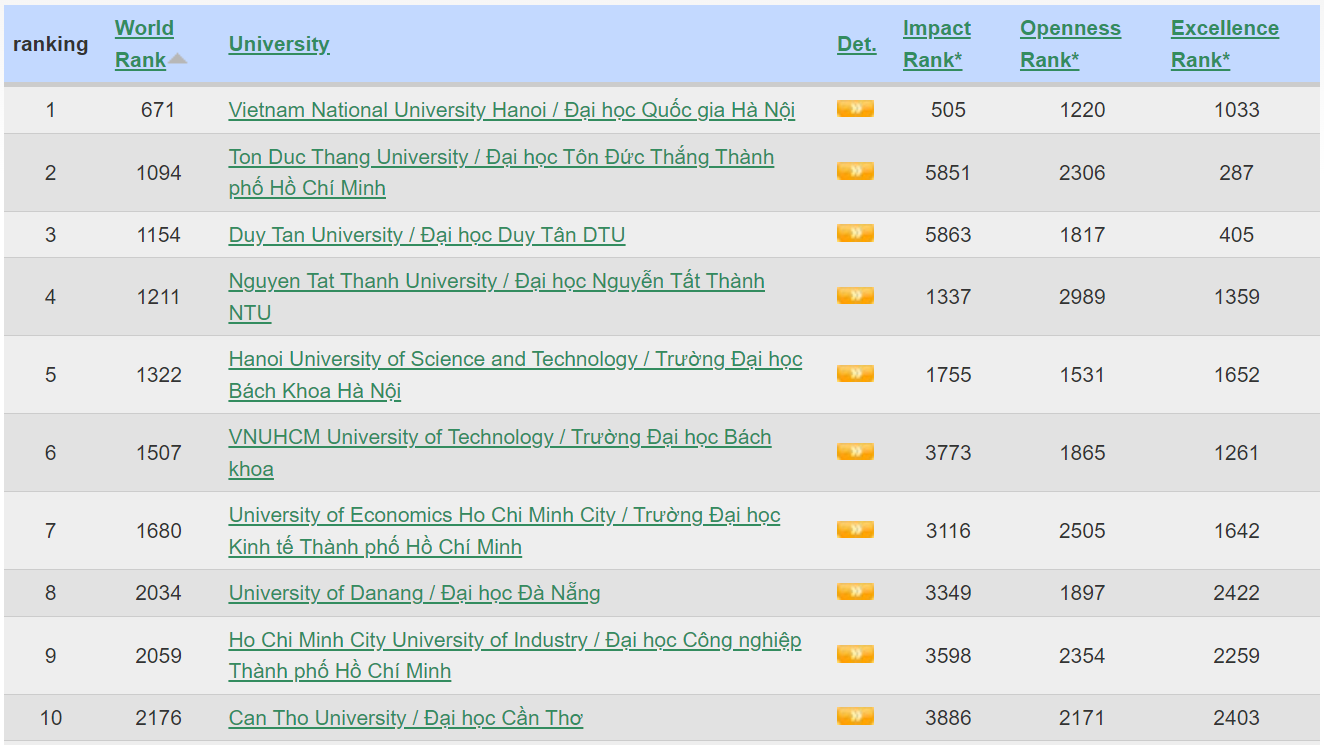
Task: Sort by Openness Rank column
Action: point(1070,44)
